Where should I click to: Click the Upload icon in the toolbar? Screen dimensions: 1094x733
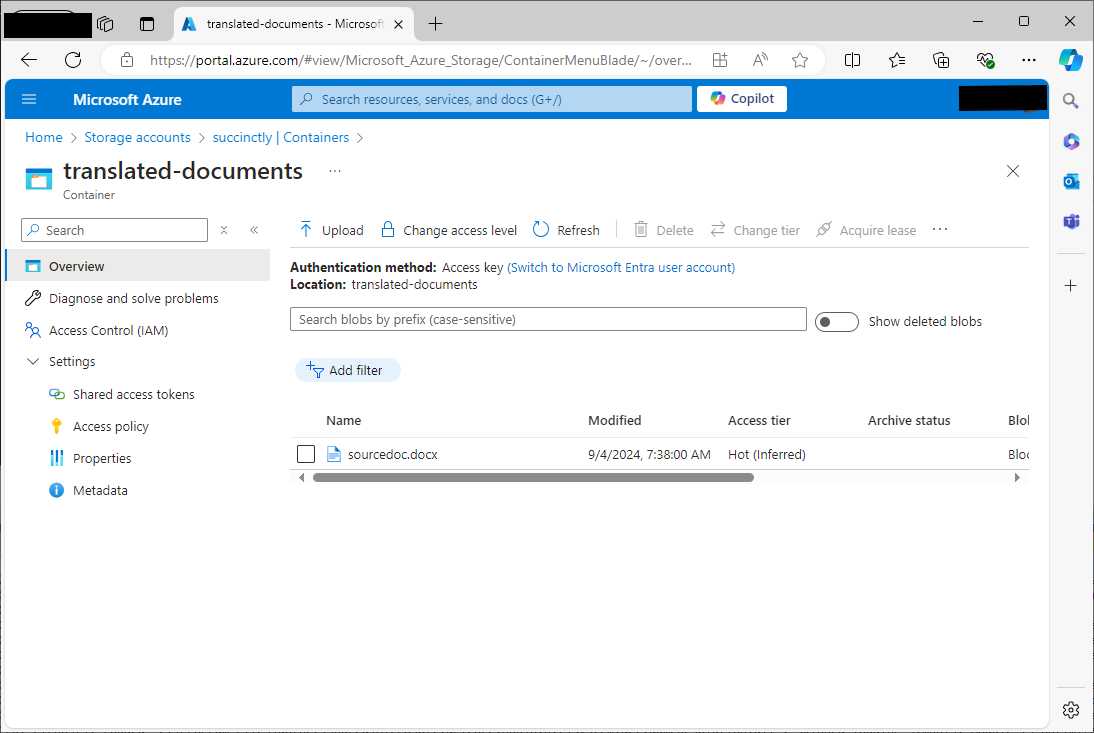click(303, 229)
